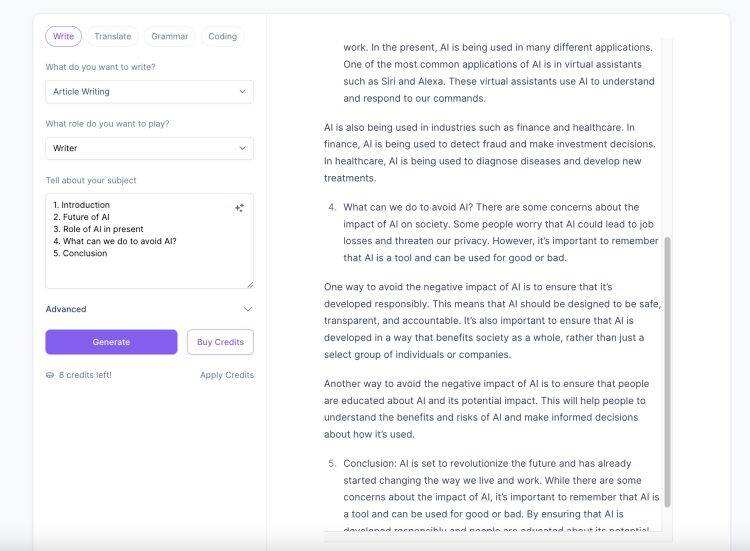Viewport: 750px width, 551px height.
Task: Click the credits ticket icon
Action: (50, 375)
